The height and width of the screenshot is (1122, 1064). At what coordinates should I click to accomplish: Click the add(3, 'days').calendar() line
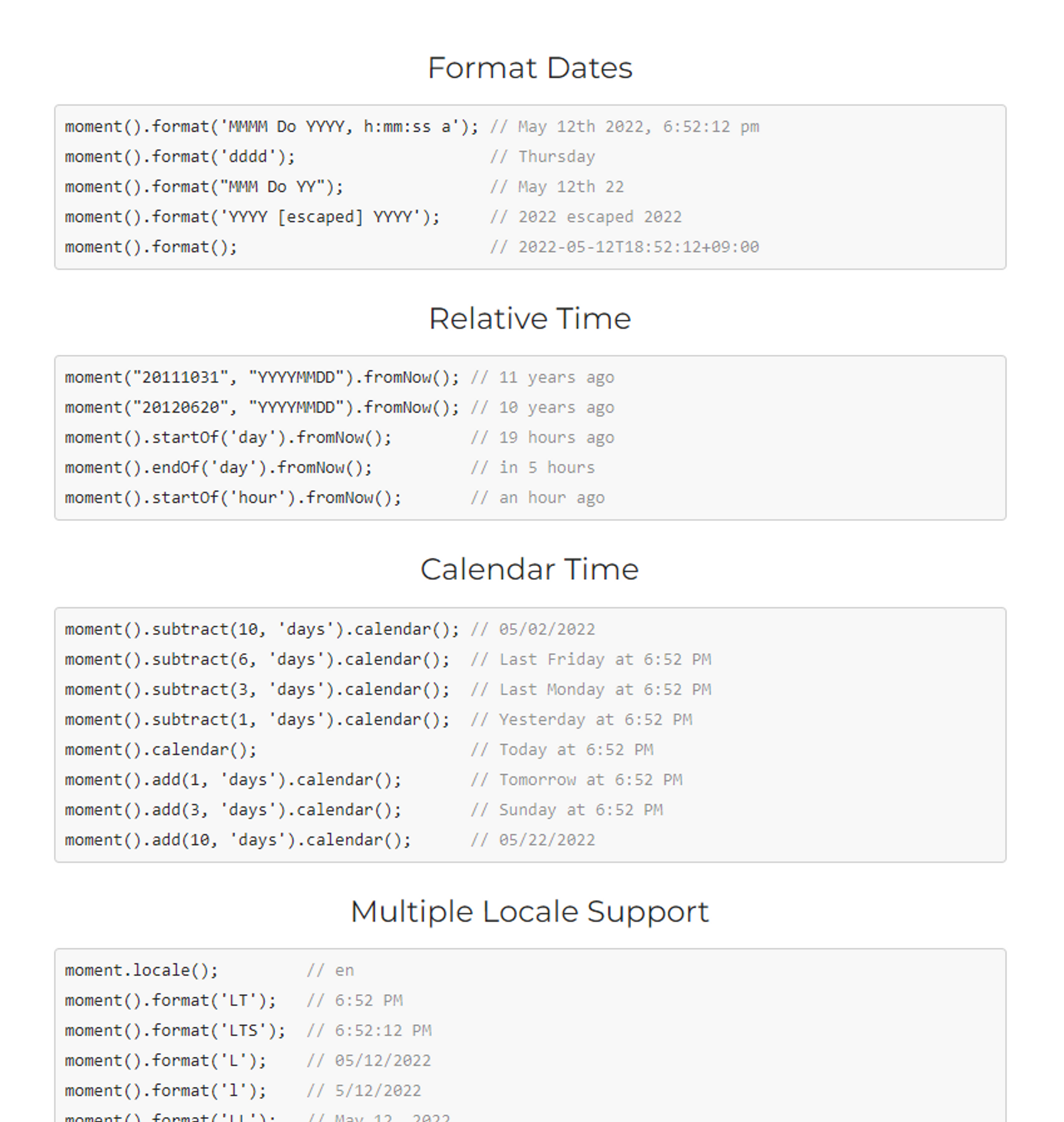coord(233,810)
